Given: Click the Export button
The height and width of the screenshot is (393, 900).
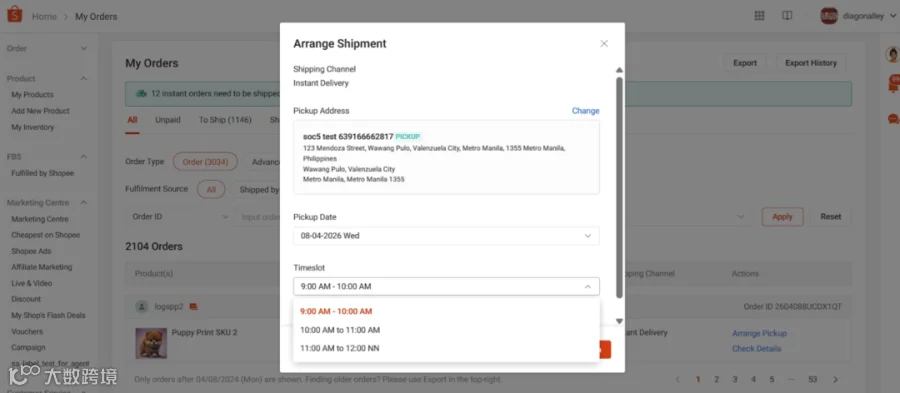Looking at the screenshot, I should pos(744,63).
